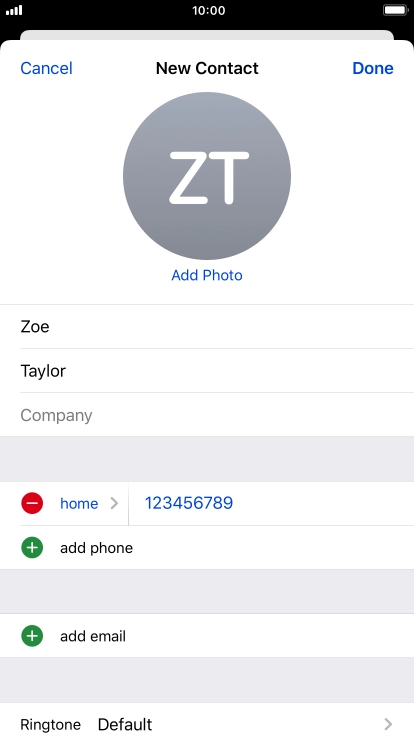The width and height of the screenshot is (414, 736).
Task: Tap the chevron next to home label
Action: 114,503
